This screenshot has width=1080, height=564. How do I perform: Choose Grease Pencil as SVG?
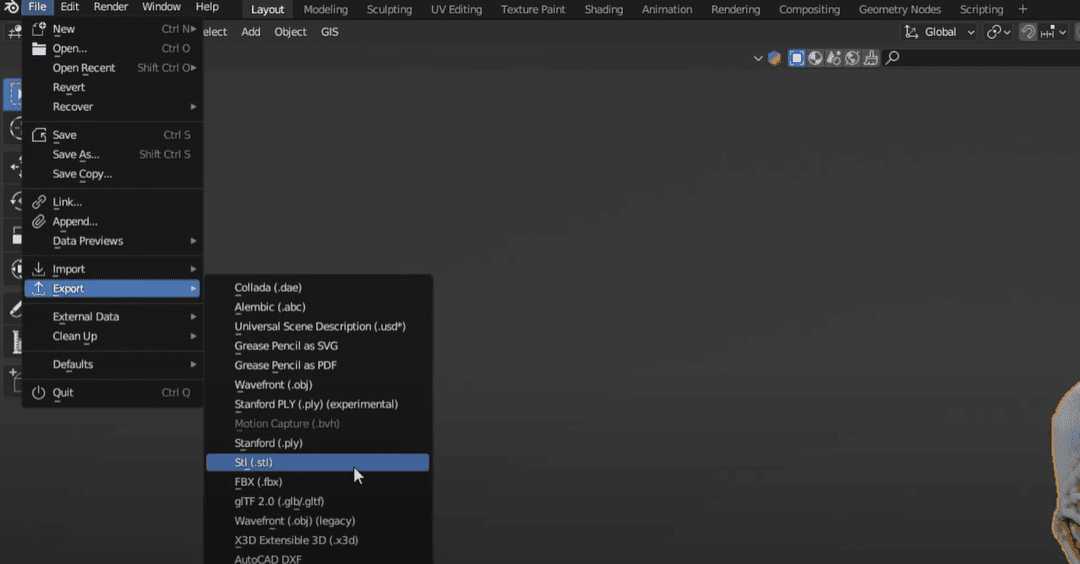[318, 346]
